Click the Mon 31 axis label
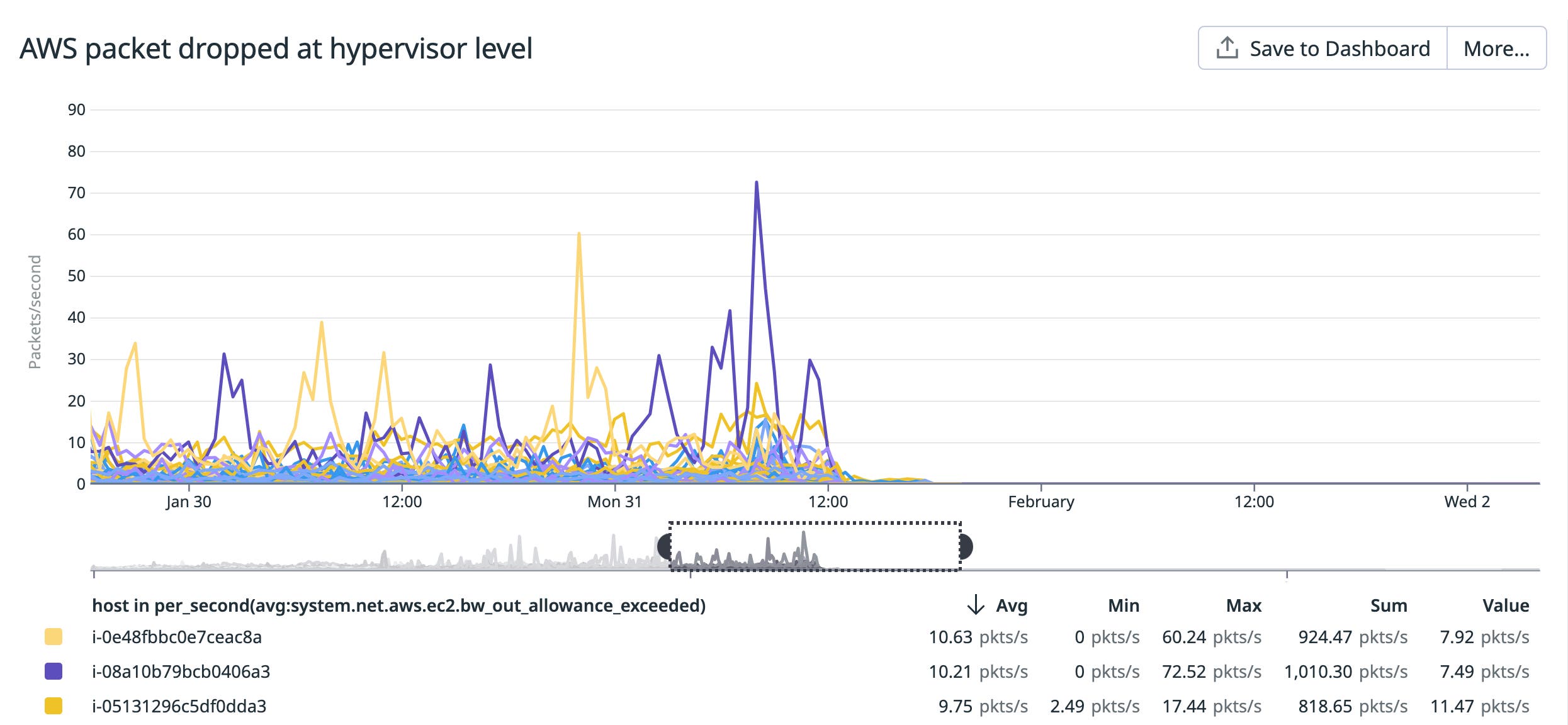 [x=614, y=502]
